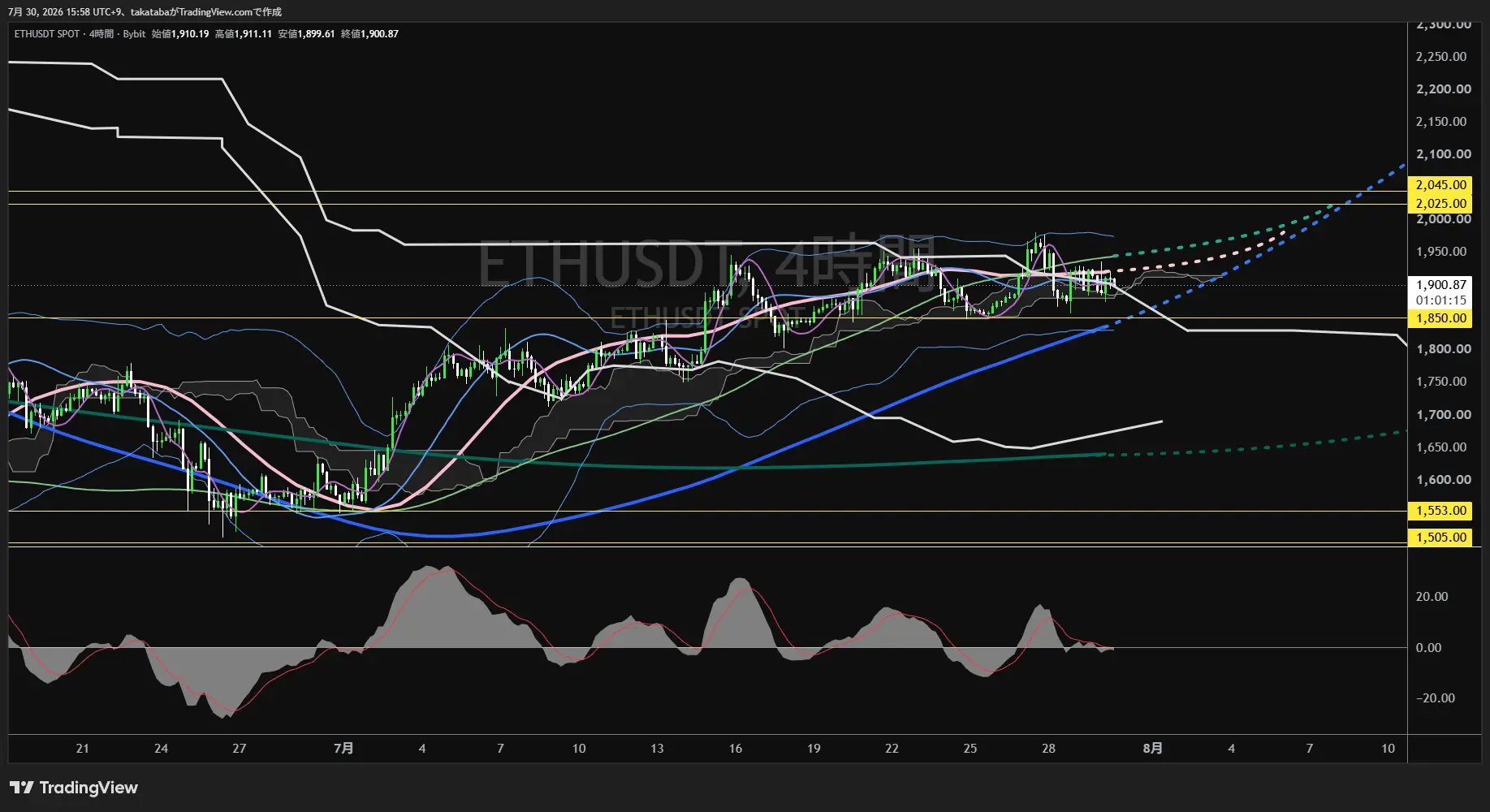Click the current price label 1,900.87
The height and width of the screenshot is (812, 1490).
pyautogui.click(x=1440, y=285)
